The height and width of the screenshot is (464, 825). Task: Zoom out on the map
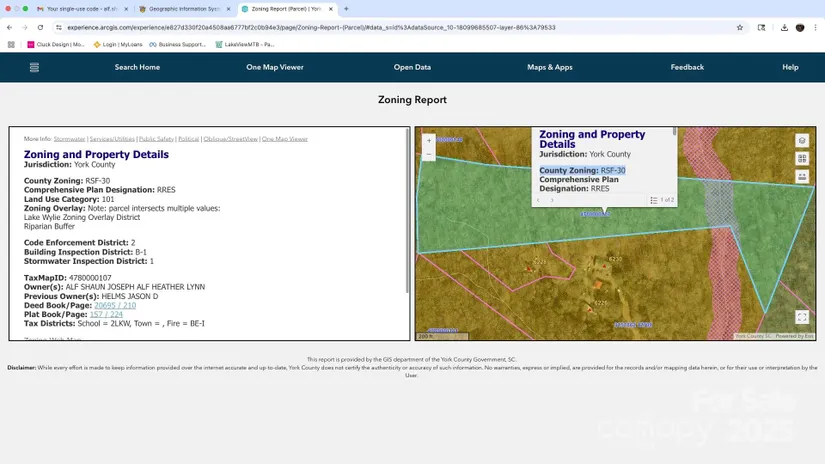coord(429,155)
